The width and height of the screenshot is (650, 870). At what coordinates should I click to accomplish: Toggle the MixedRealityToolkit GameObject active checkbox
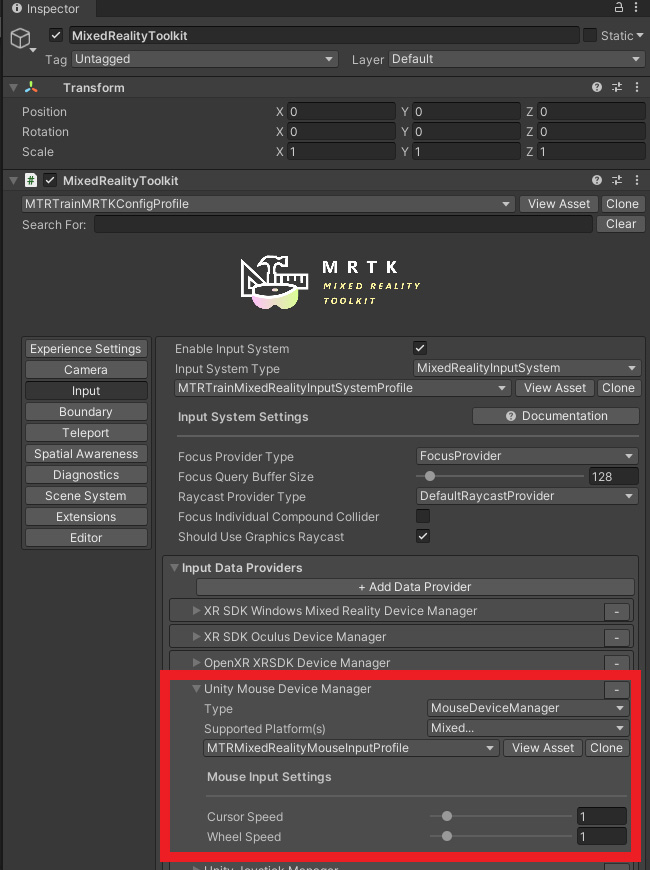[56, 36]
